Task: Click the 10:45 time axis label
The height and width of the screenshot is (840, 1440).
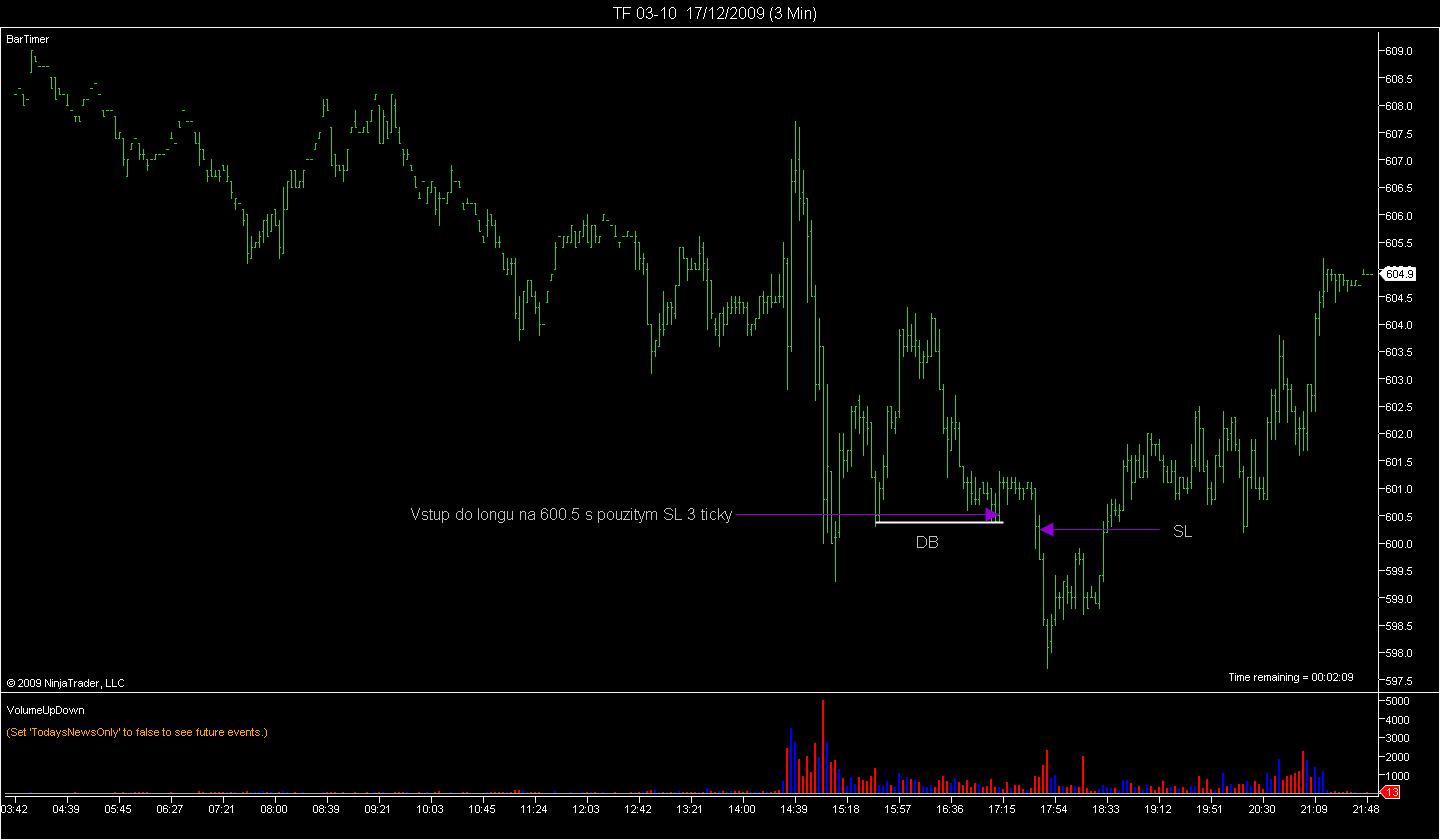Action: (x=482, y=809)
